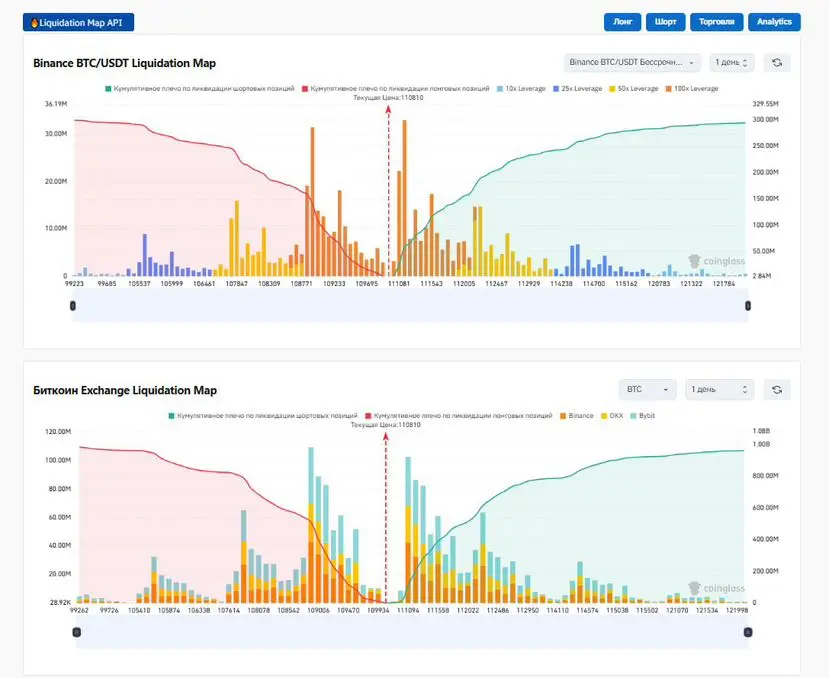Grab the left zoom slider handle under the top chart
Image resolution: width=829 pixels, height=678 pixels.
[73, 306]
